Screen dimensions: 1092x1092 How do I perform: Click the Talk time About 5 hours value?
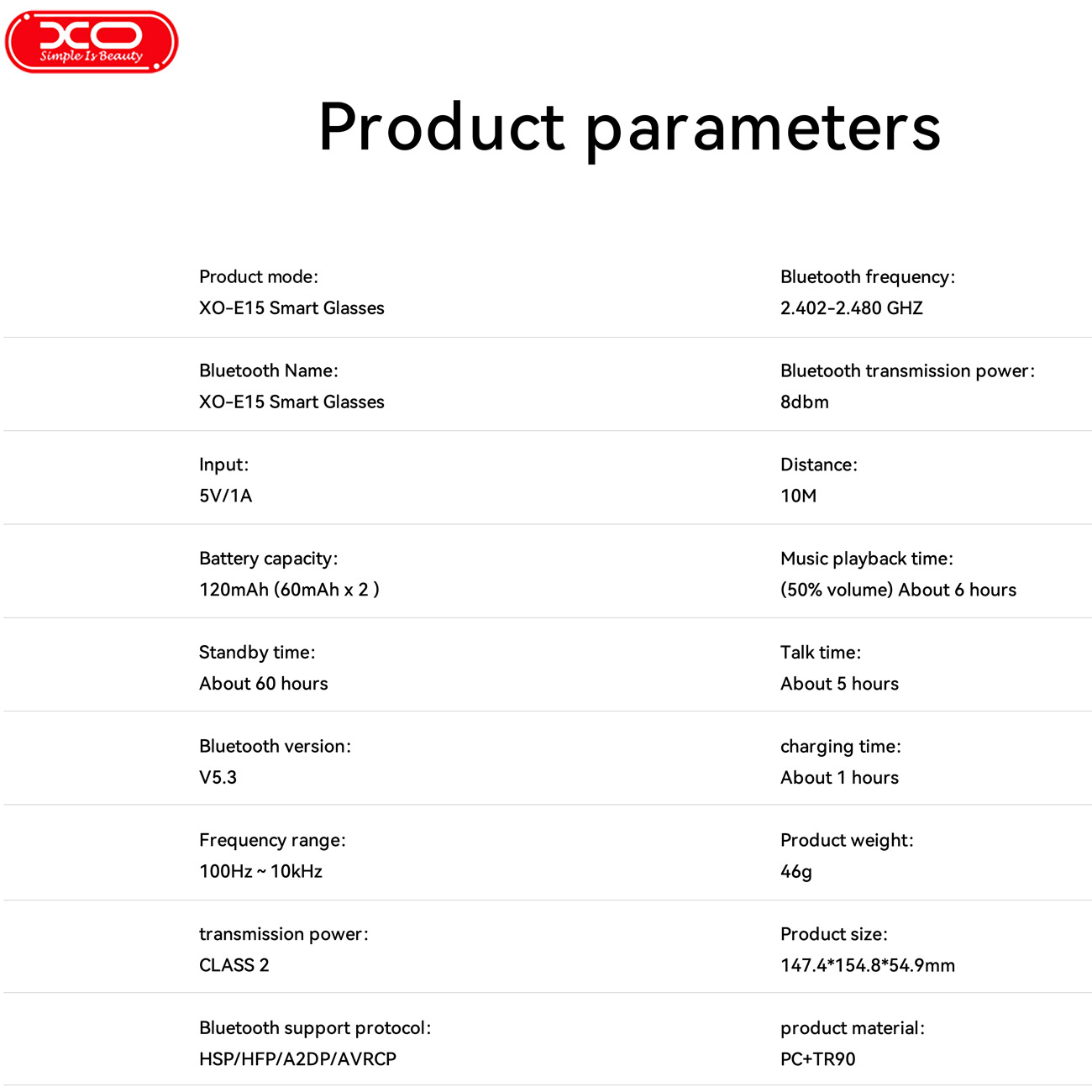pyautogui.click(x=839, y=684)
